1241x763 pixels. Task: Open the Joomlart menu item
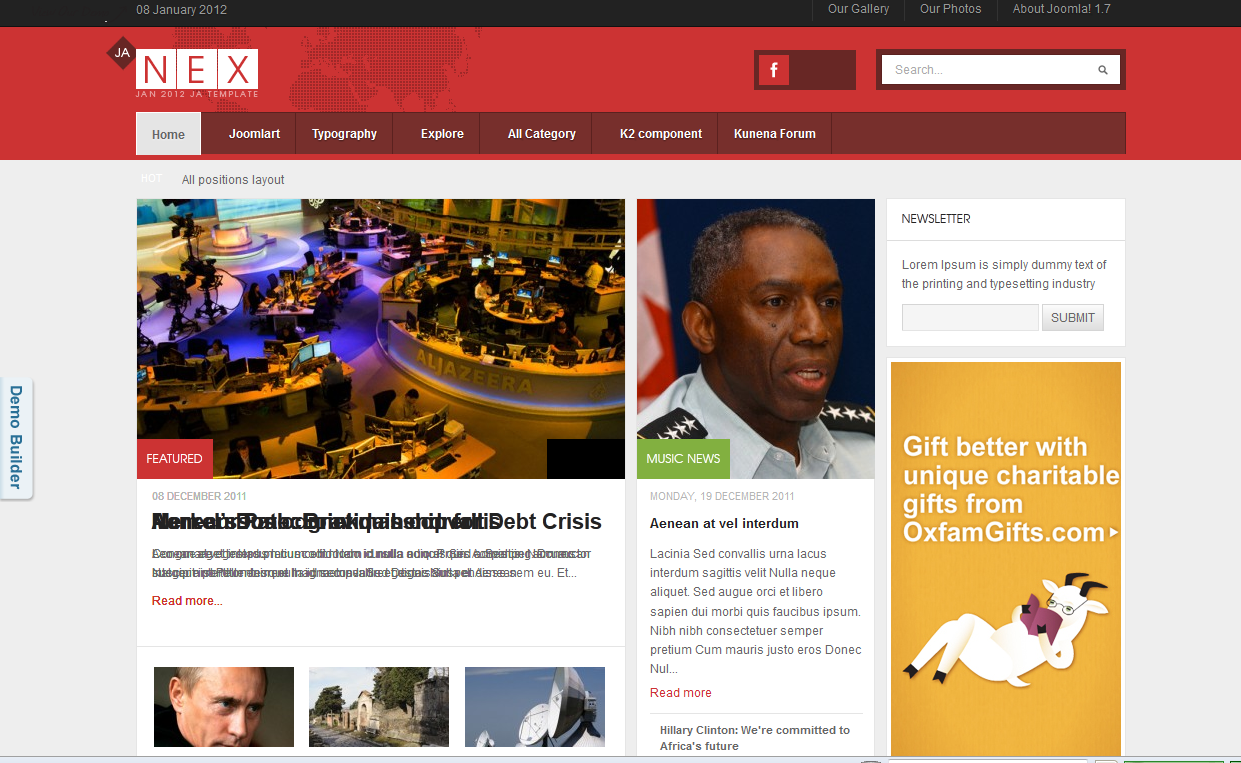pos(254,134)
